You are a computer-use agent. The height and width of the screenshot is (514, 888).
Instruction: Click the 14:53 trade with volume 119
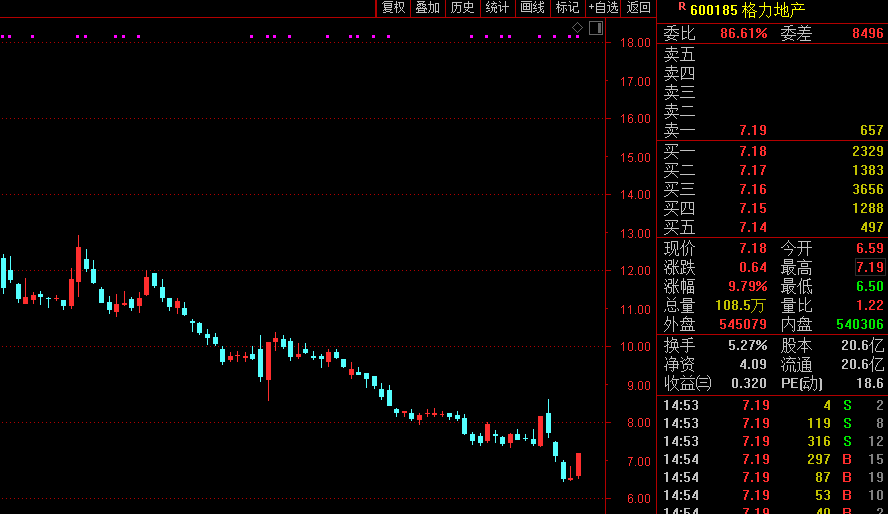(773, 423)
